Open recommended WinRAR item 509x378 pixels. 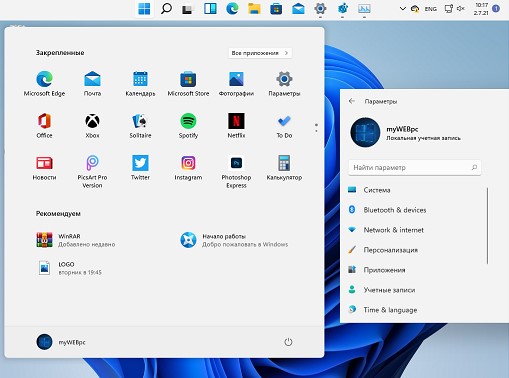tap(76, 240)
